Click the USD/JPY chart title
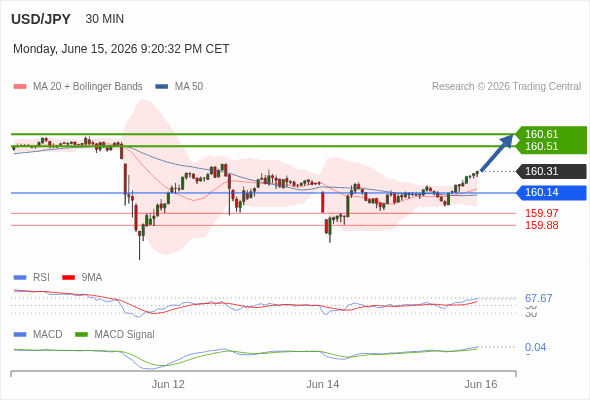Image resolution: width=590 pixels, height=400 pixels. tap(41, 19)
